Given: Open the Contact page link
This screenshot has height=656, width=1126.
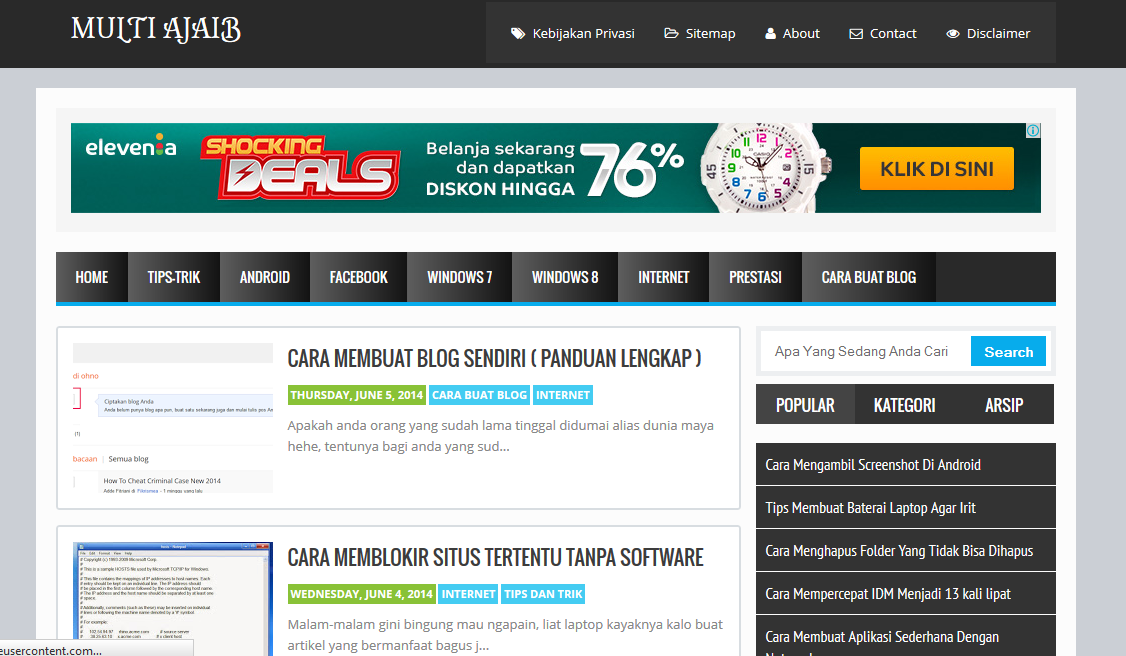Looking at the screenshot, I should tap(893, 34).
